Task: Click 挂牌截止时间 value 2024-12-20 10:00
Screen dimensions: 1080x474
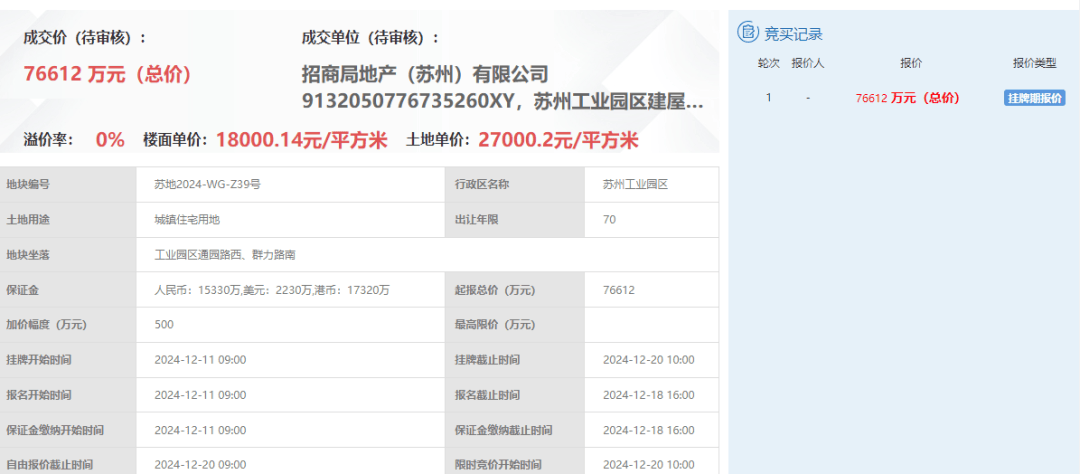Action: coord(648,360)
